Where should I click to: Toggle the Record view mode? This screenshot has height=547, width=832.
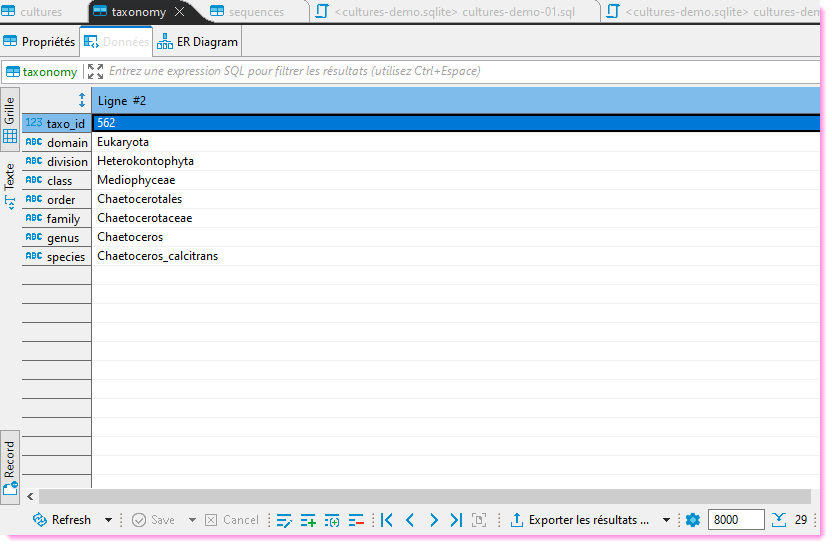click(10, 467)
